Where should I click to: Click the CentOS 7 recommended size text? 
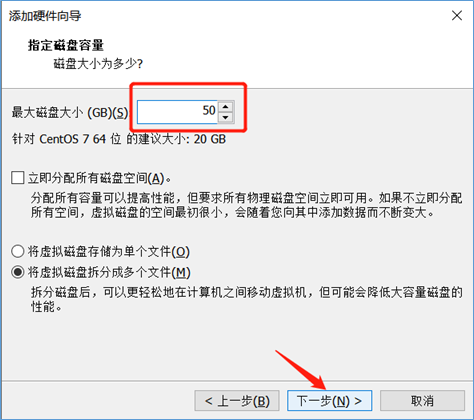tap(119, 139)
